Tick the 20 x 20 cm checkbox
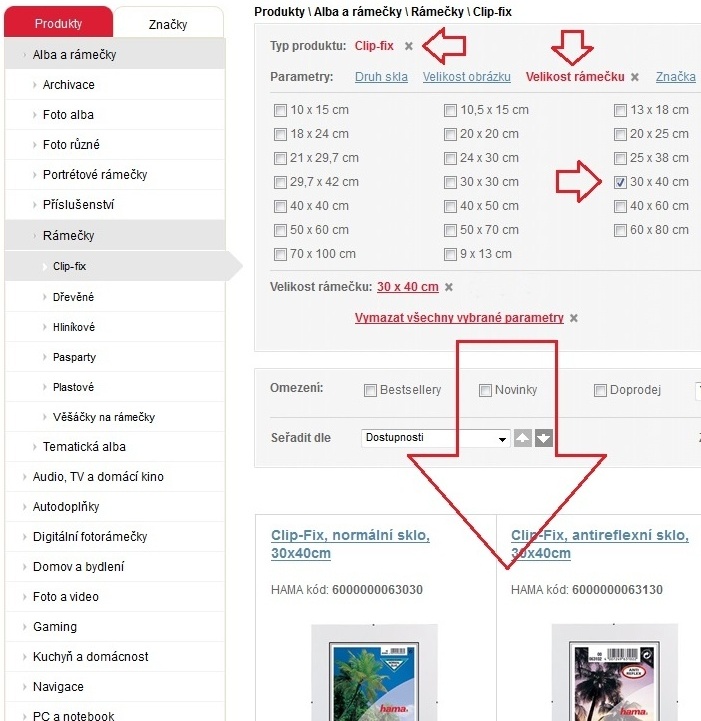Viewport: 701px width, 721px height. [x=450, y=134]
